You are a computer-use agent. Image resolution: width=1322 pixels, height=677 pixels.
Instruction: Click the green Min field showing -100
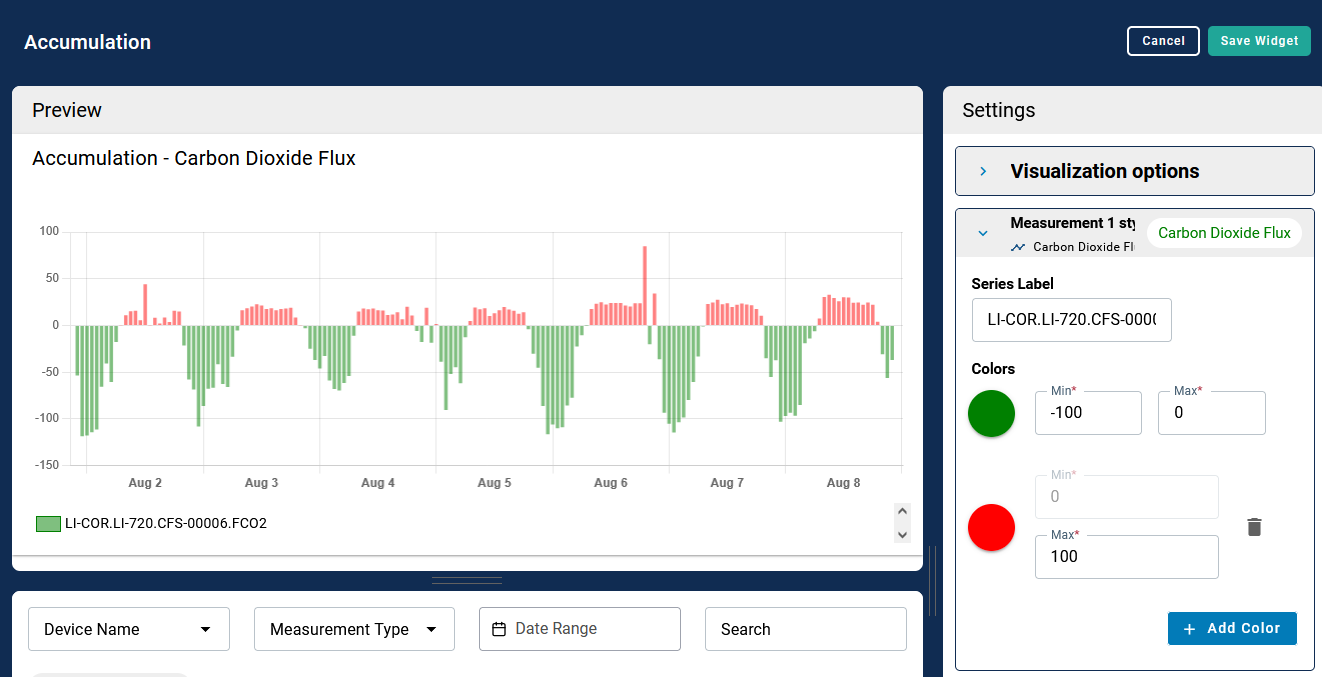[1087, 413]
